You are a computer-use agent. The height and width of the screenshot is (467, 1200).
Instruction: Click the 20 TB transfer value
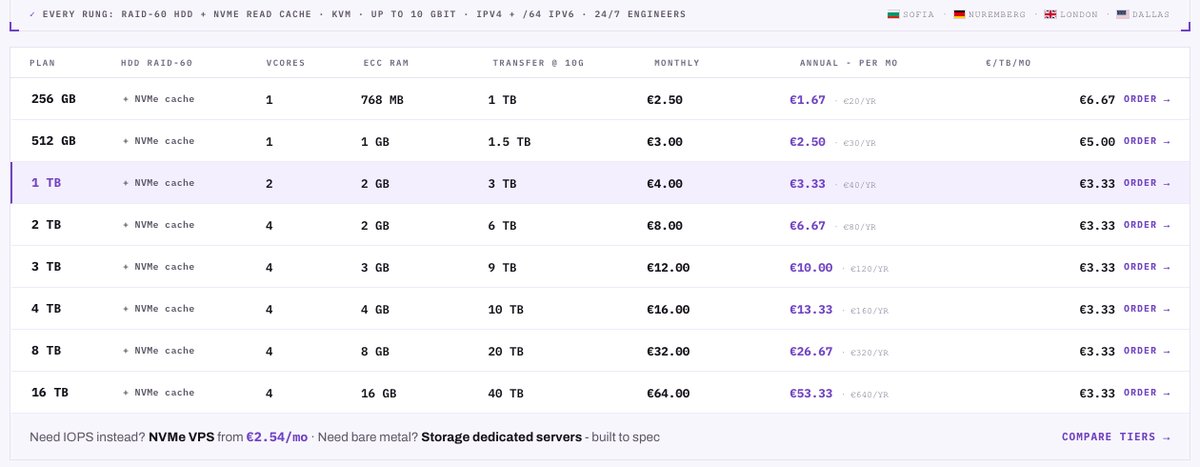(x=506, y=351)
